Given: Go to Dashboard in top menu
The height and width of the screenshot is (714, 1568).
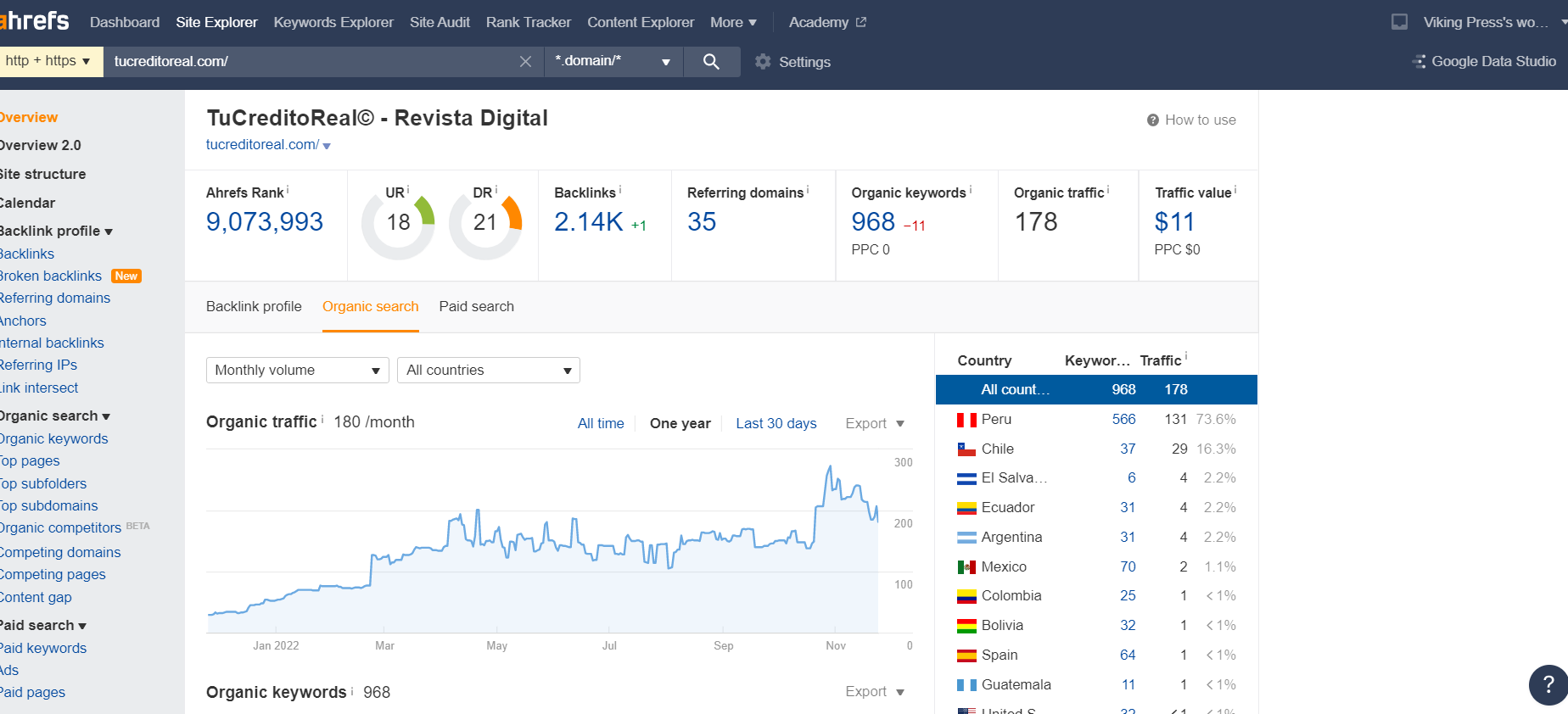Looking at the screenshot, I should 125,22.
